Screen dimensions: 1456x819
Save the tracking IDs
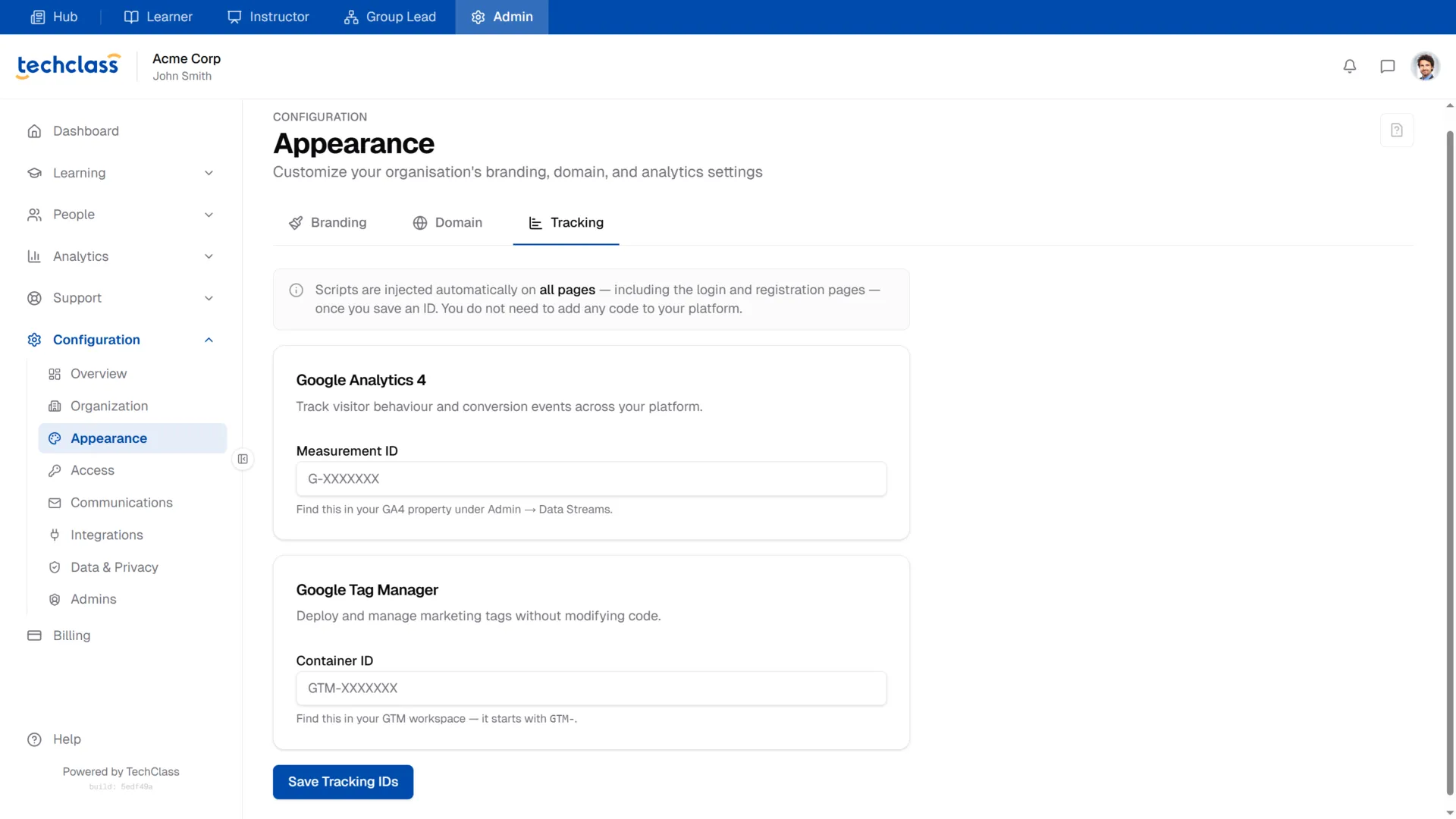tap(343, 782)
